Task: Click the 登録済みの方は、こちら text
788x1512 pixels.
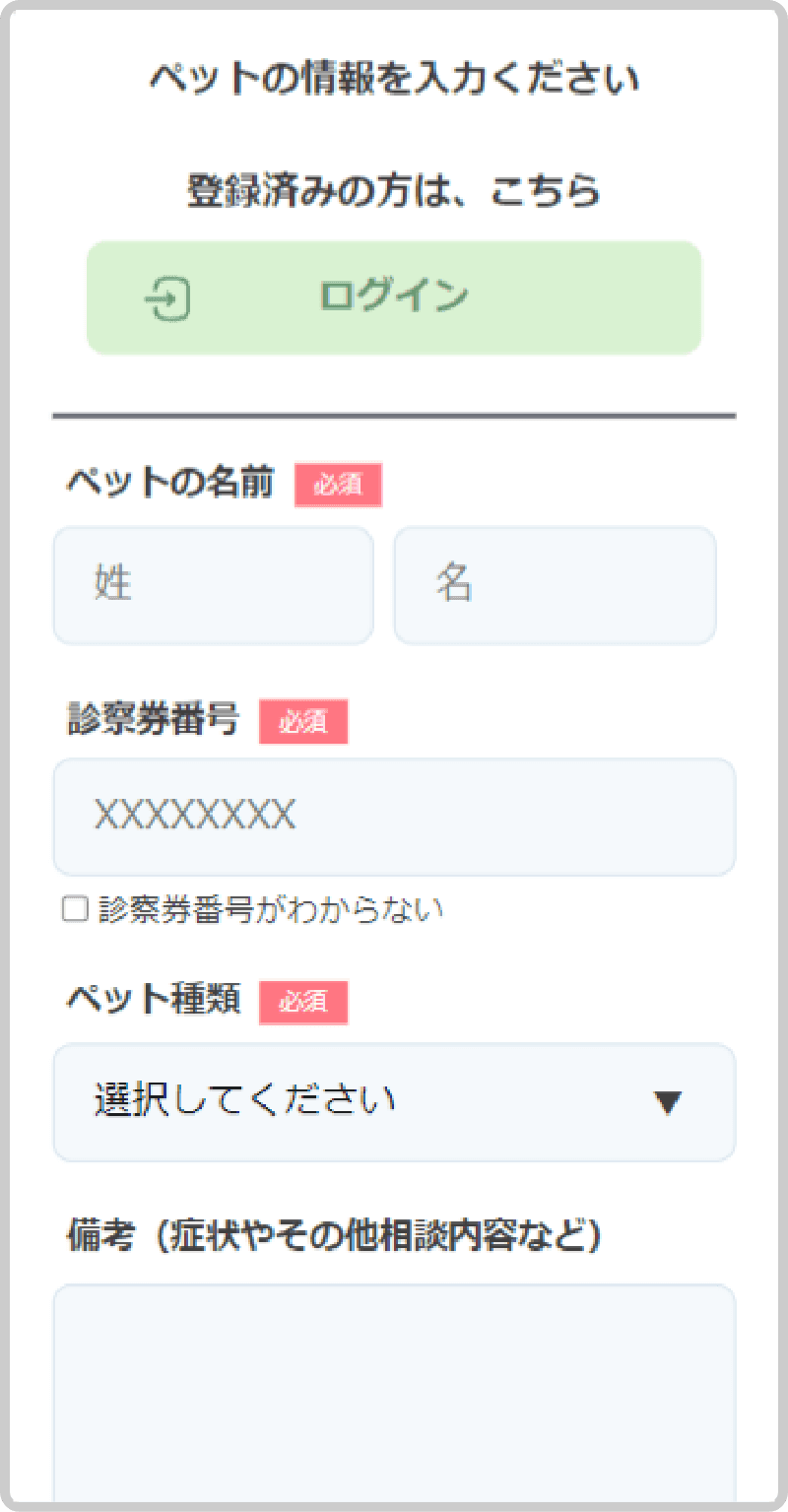Action: [394, 191]
